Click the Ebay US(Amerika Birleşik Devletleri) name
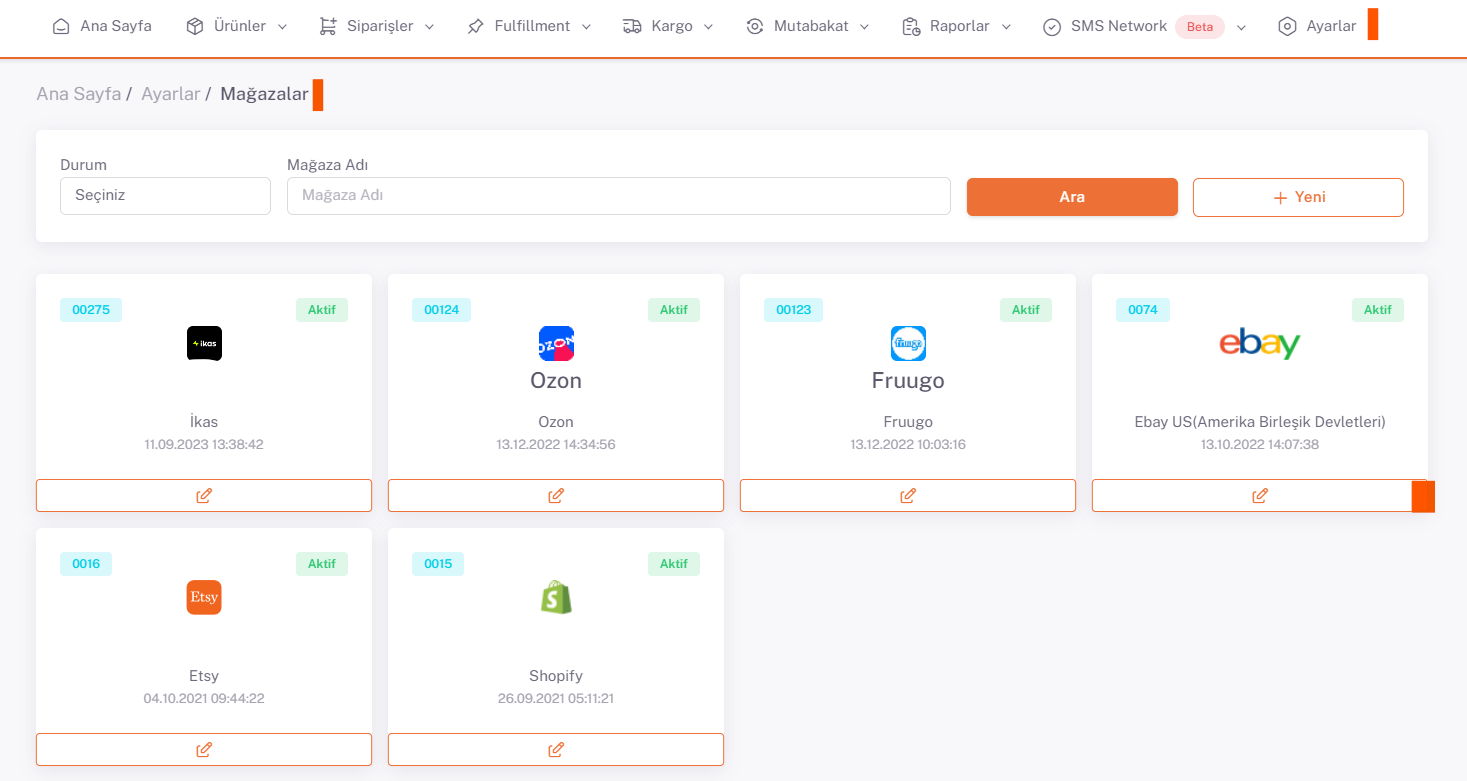Viewport: 1467px width, 781px height. (x=1260, y=422)
